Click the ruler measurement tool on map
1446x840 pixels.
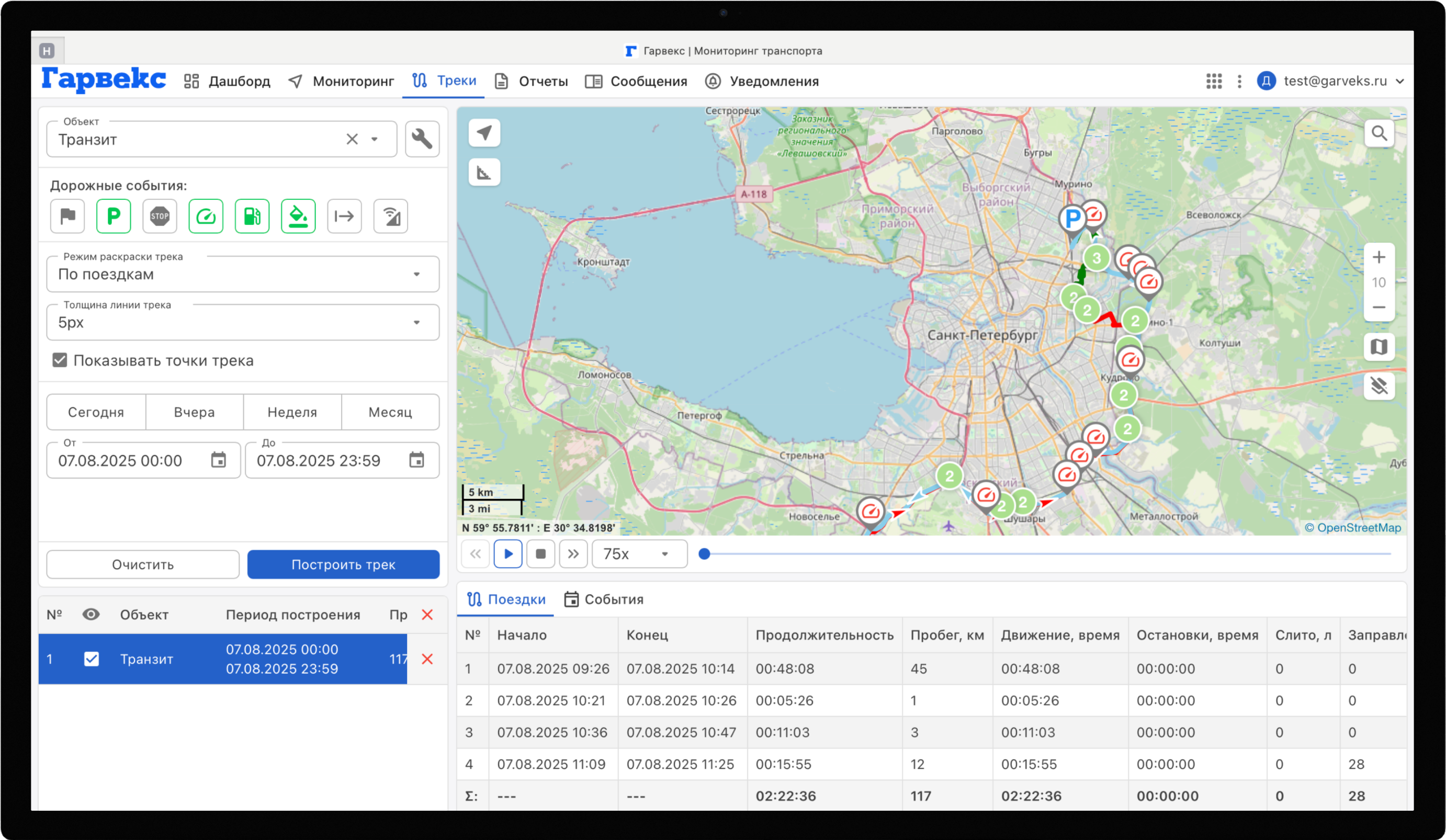tap(484, 172)
